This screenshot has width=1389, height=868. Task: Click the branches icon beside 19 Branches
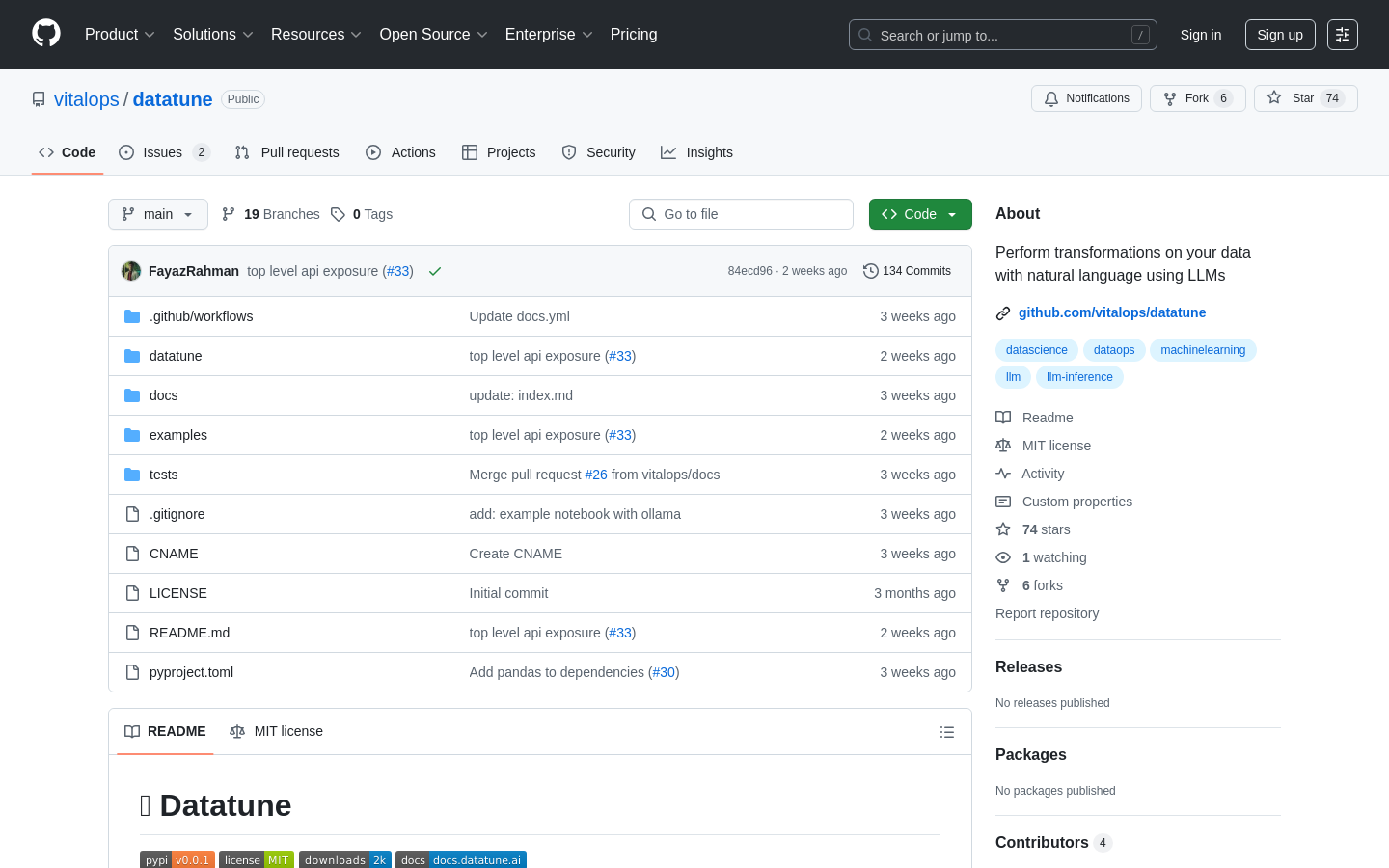tap(229, 214)
